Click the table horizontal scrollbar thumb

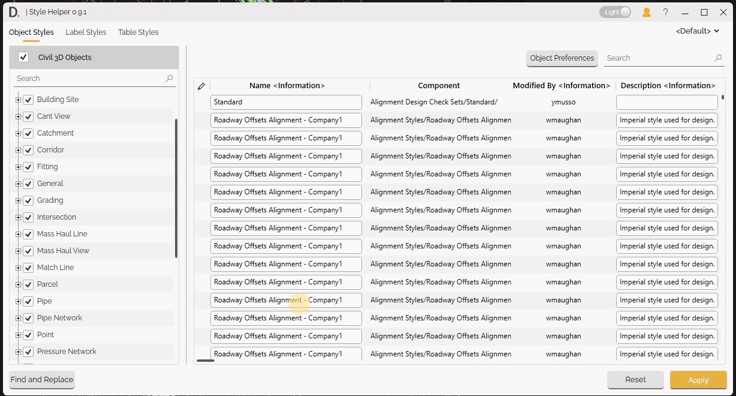pos(206,360)
